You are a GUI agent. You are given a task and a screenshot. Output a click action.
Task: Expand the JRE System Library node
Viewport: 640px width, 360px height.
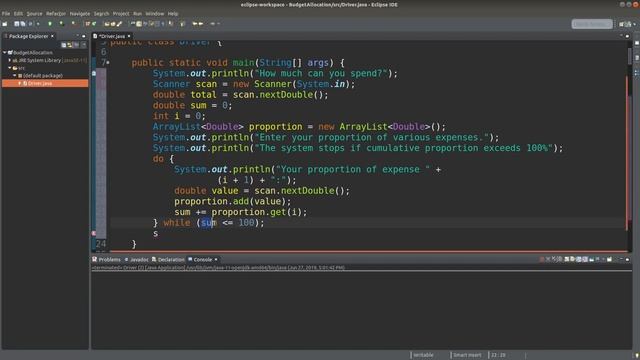pyautogui.click(x=10, y=60)
